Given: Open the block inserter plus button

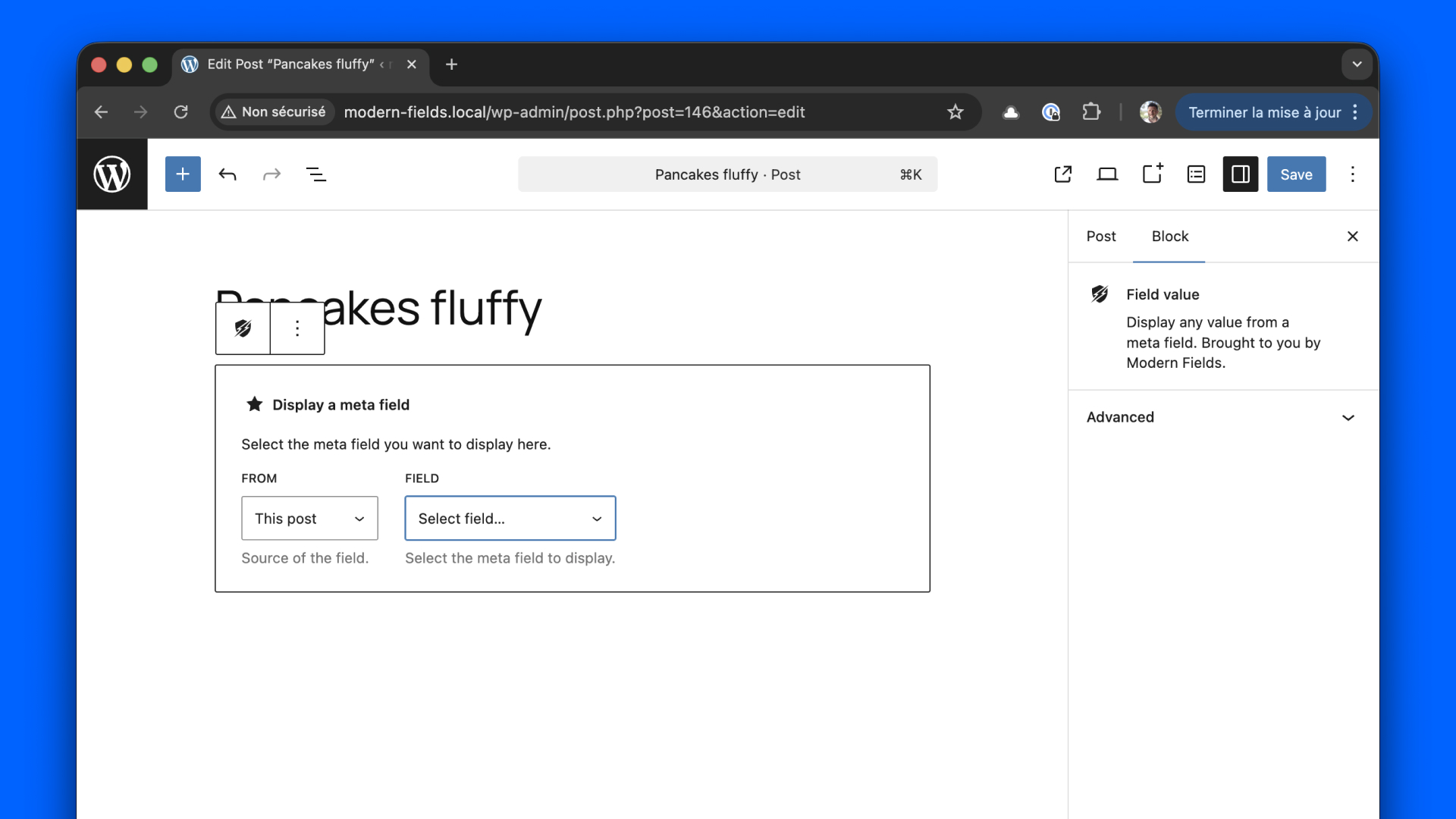Looking at the screenshot, I should point(183,174).
